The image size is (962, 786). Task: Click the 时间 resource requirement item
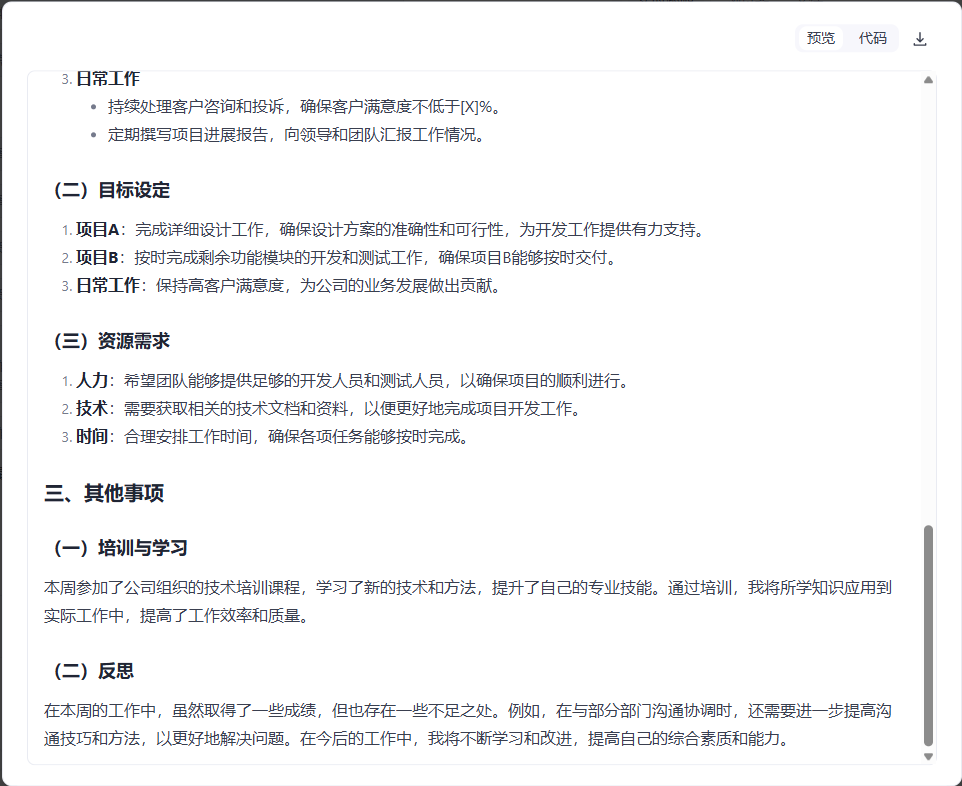click(x=272, y=437)
